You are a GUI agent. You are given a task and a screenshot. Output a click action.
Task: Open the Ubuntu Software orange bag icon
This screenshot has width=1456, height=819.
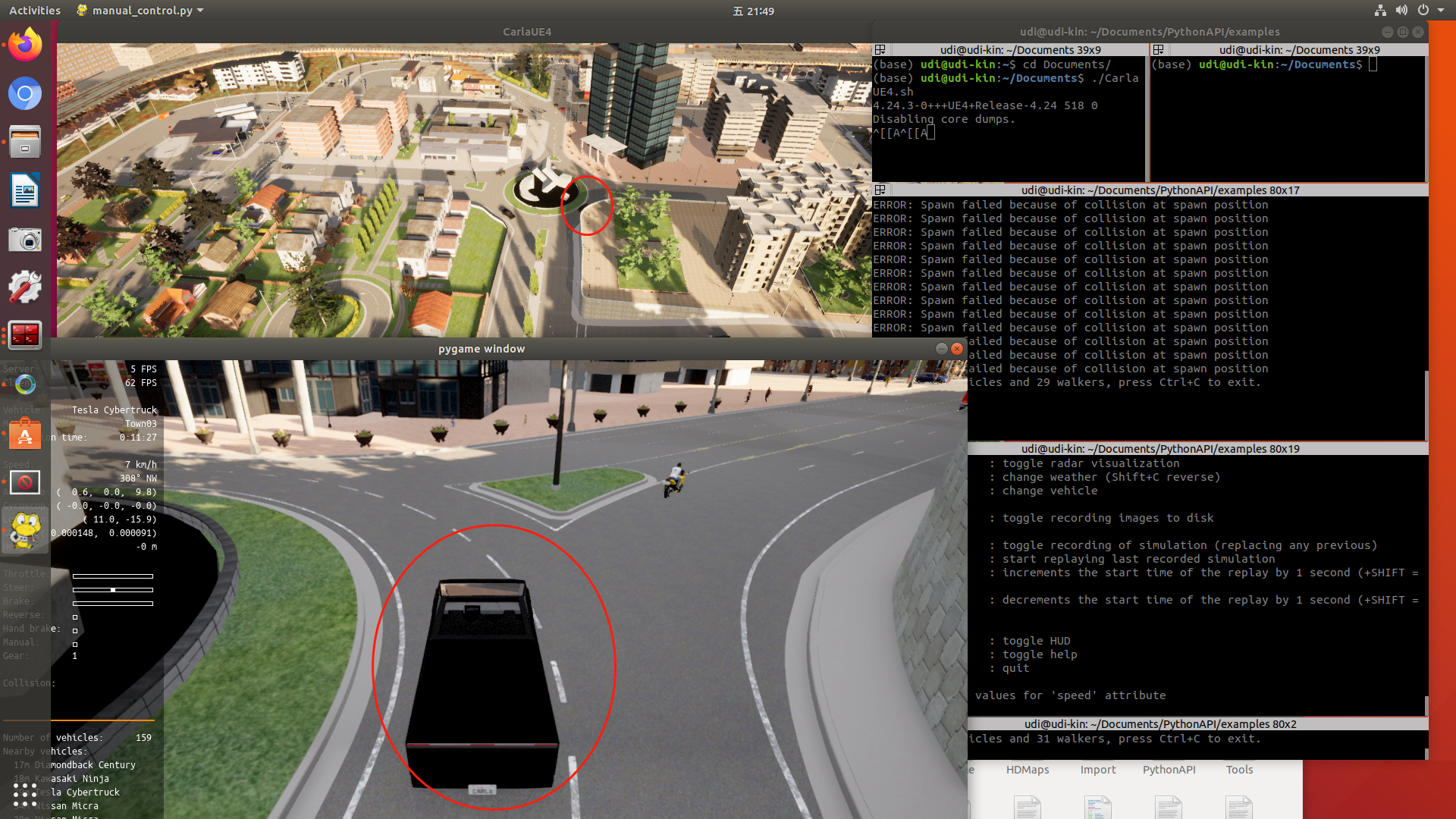click(25, 434)
